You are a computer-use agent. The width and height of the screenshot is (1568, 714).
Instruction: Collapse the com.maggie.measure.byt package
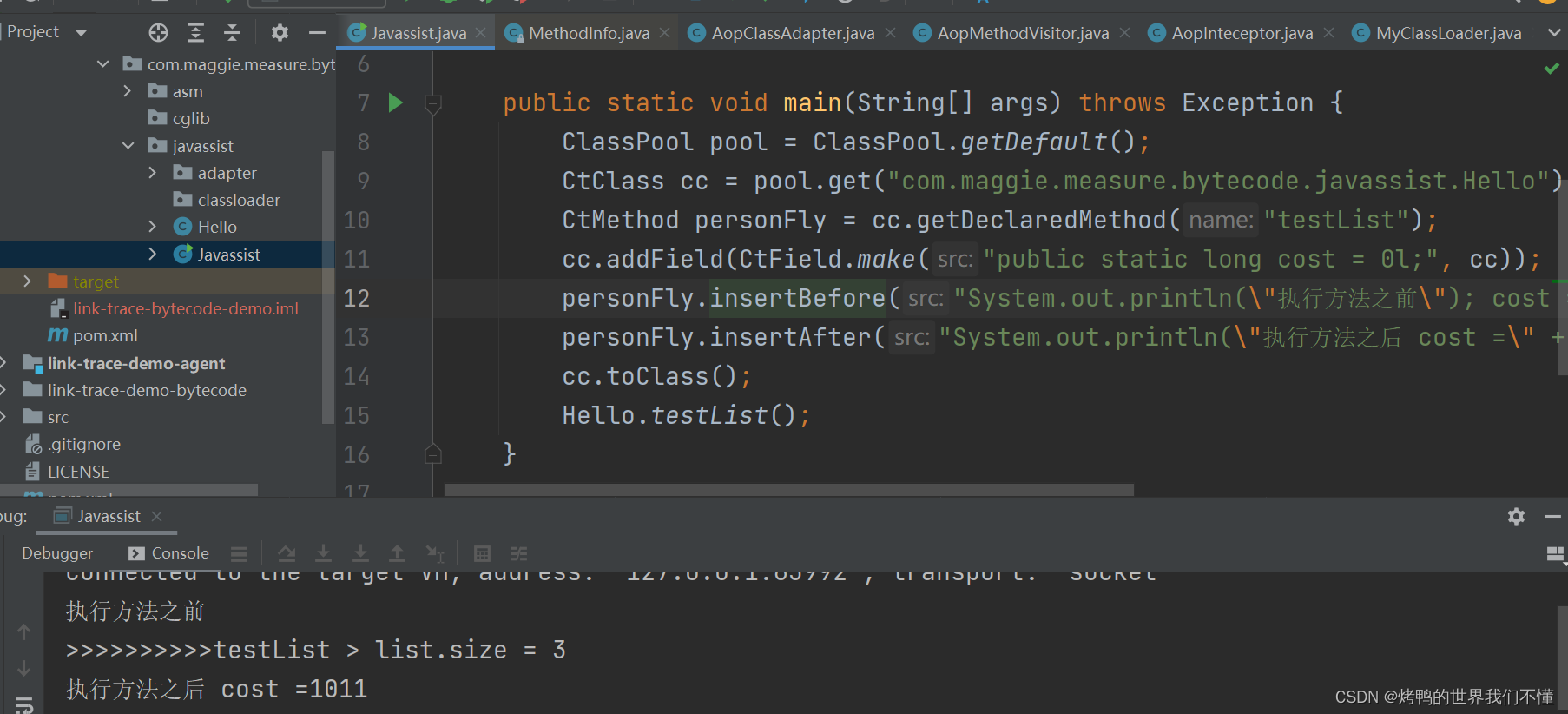[103, 63]
